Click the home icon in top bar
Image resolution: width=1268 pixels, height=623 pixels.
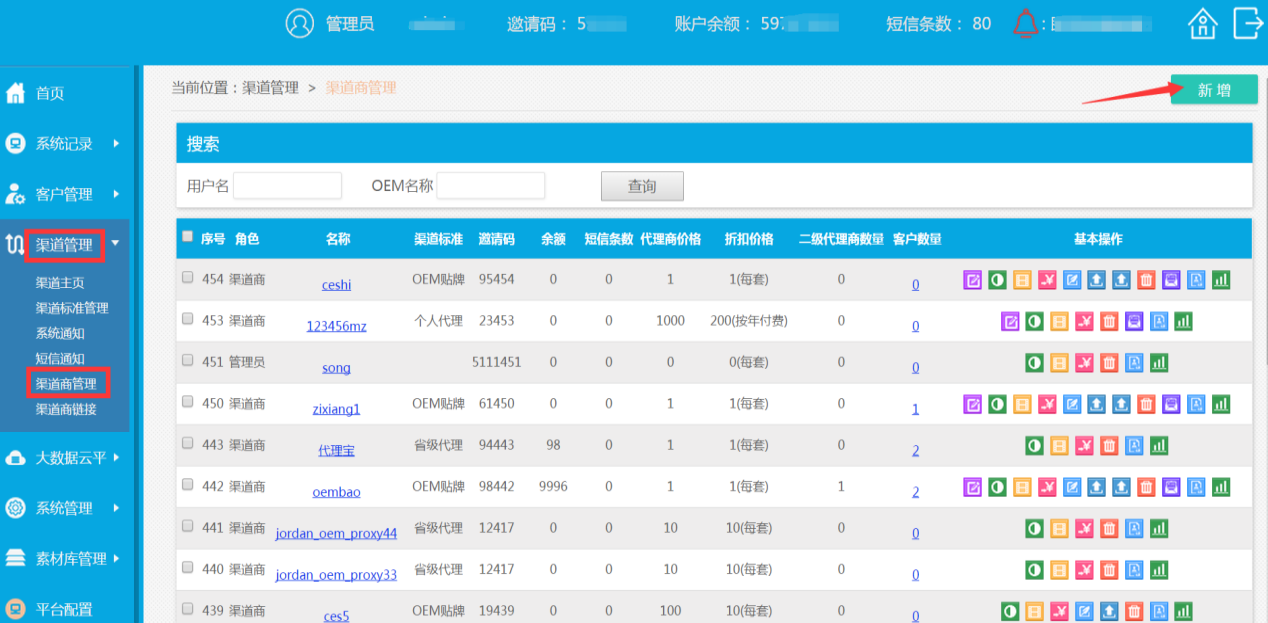click(x=1202, y=23)
